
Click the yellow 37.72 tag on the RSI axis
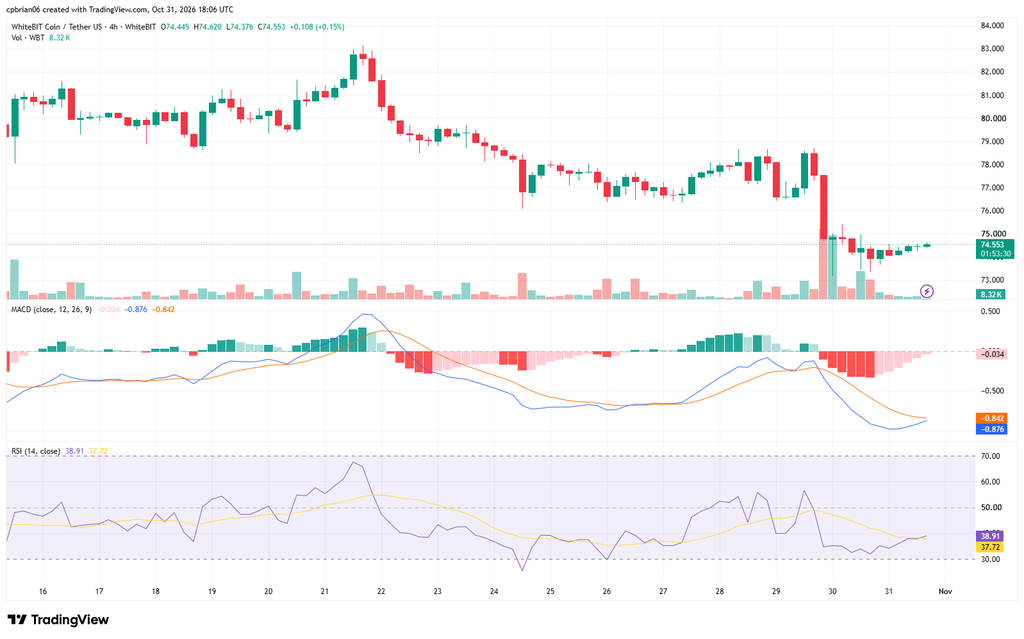pos(989,547)
